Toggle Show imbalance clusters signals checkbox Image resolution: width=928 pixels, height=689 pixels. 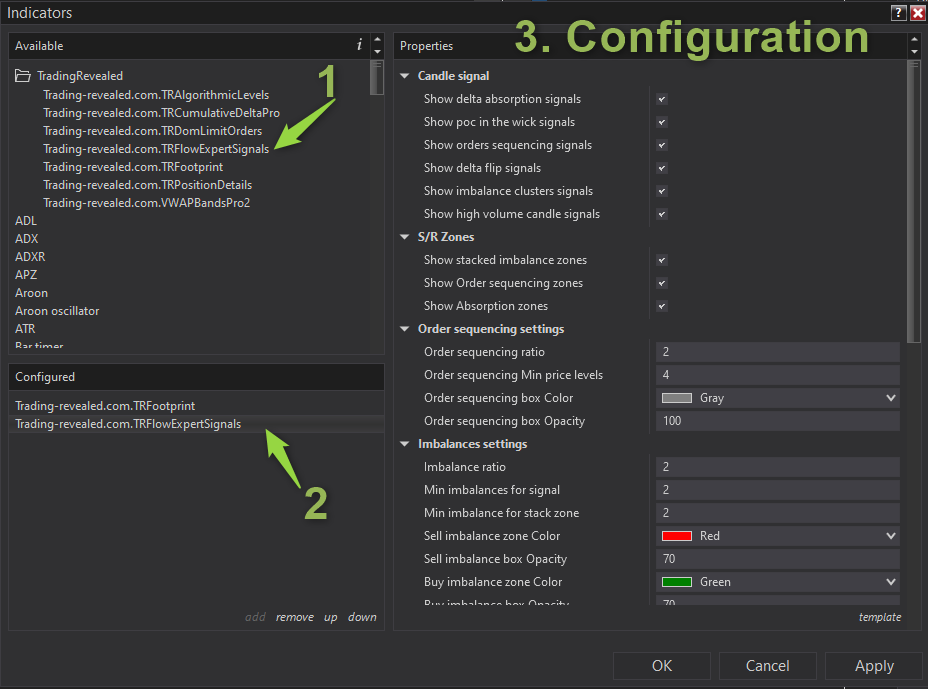662,191
